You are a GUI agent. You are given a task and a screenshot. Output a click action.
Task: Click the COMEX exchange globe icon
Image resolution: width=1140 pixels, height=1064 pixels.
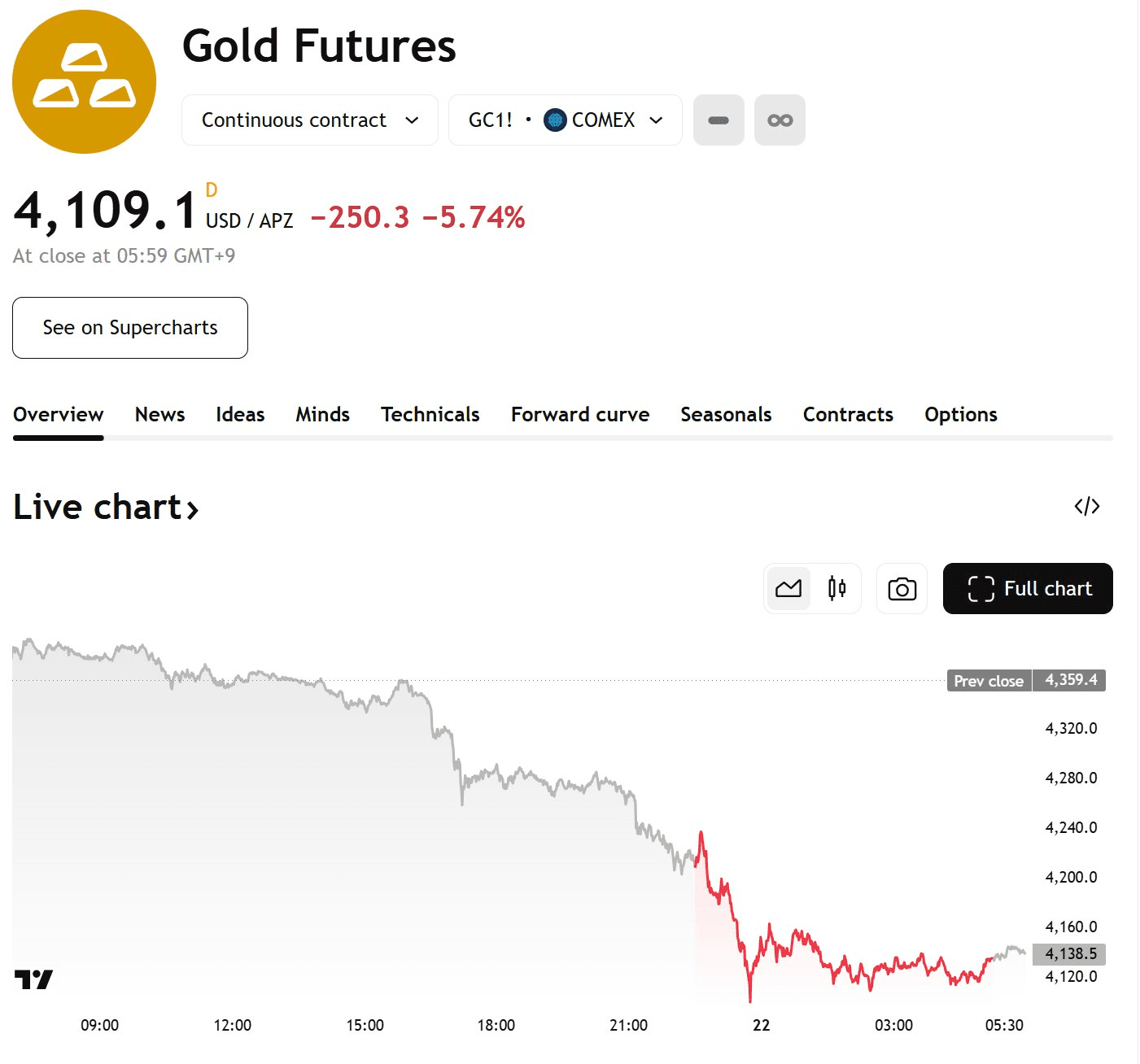pyautogui.click(x=555, y=120)
